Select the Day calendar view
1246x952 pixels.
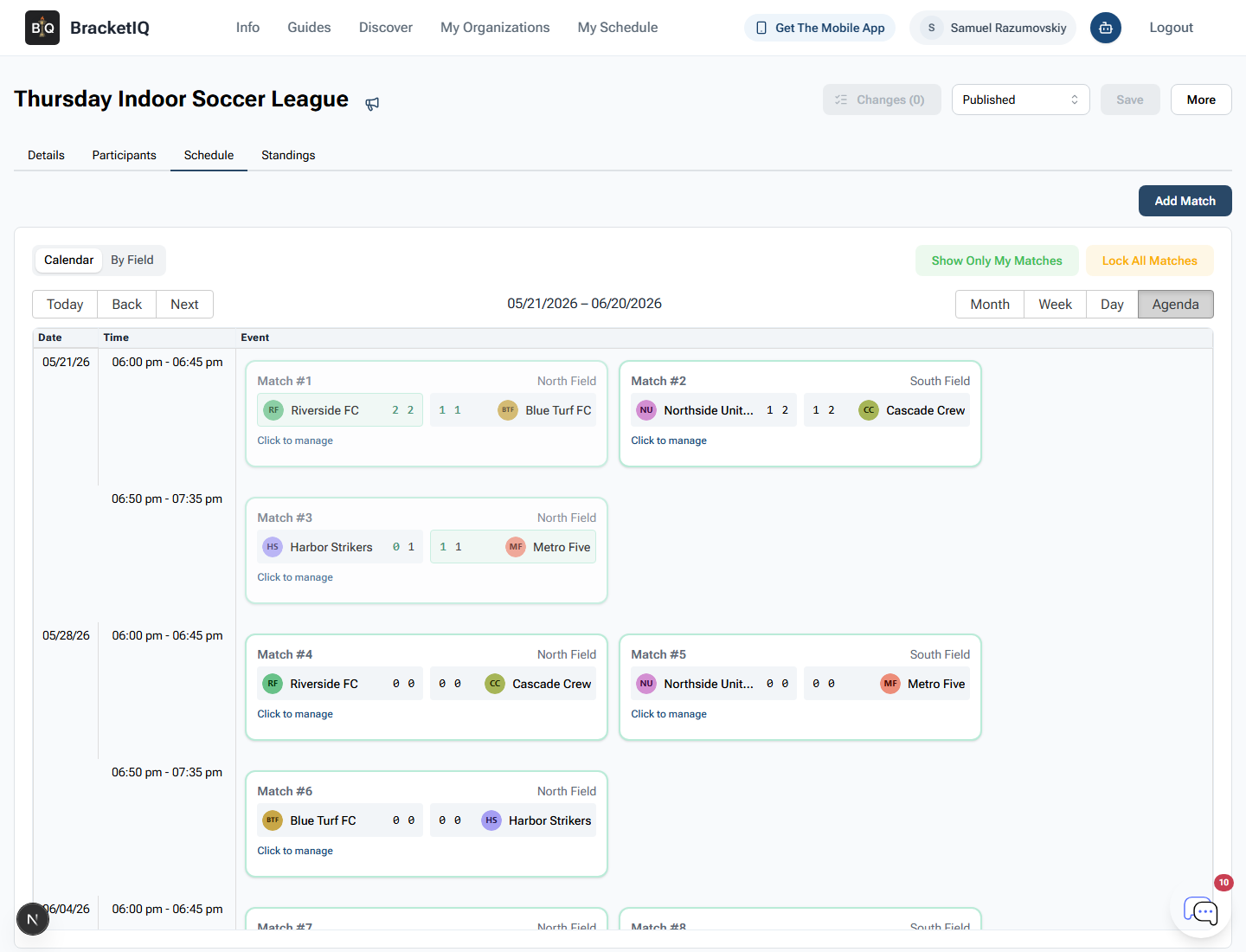tap(1113, 305)
